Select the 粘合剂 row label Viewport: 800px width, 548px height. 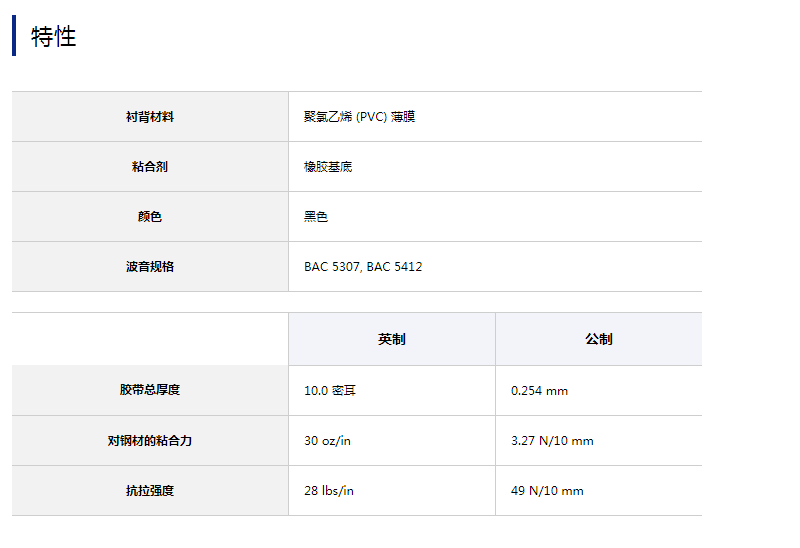pyautogui.click(x=150, y=167)
